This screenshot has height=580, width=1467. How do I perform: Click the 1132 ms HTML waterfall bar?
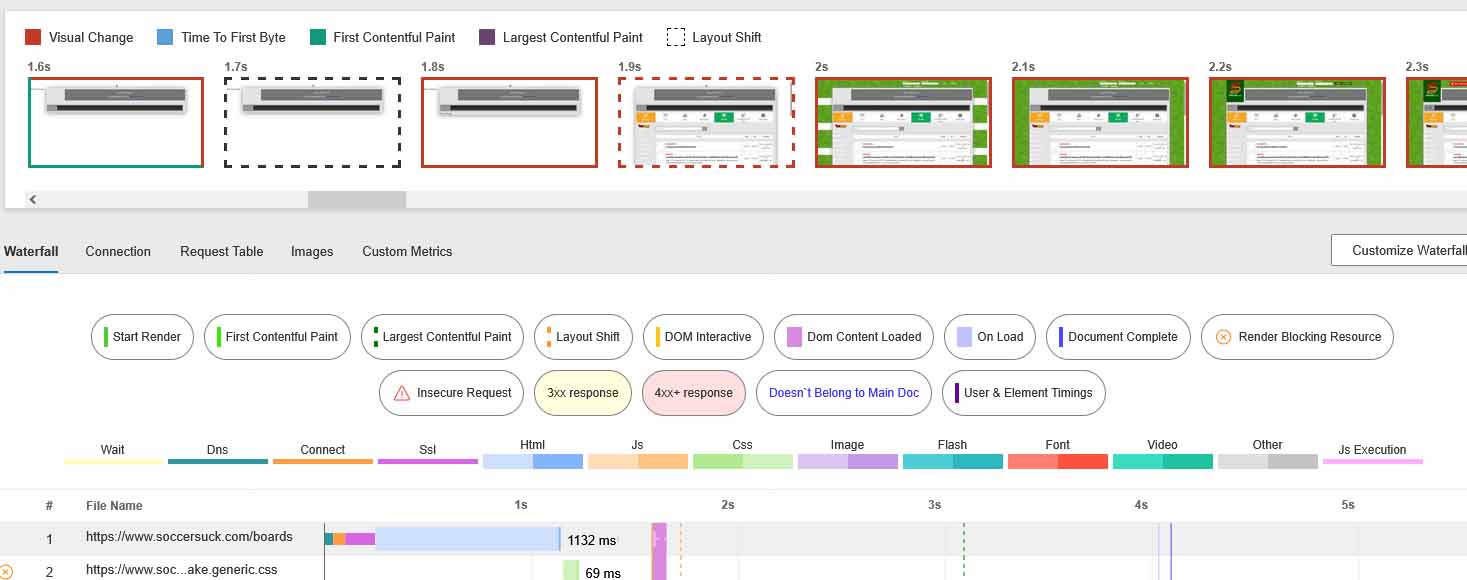467,539
